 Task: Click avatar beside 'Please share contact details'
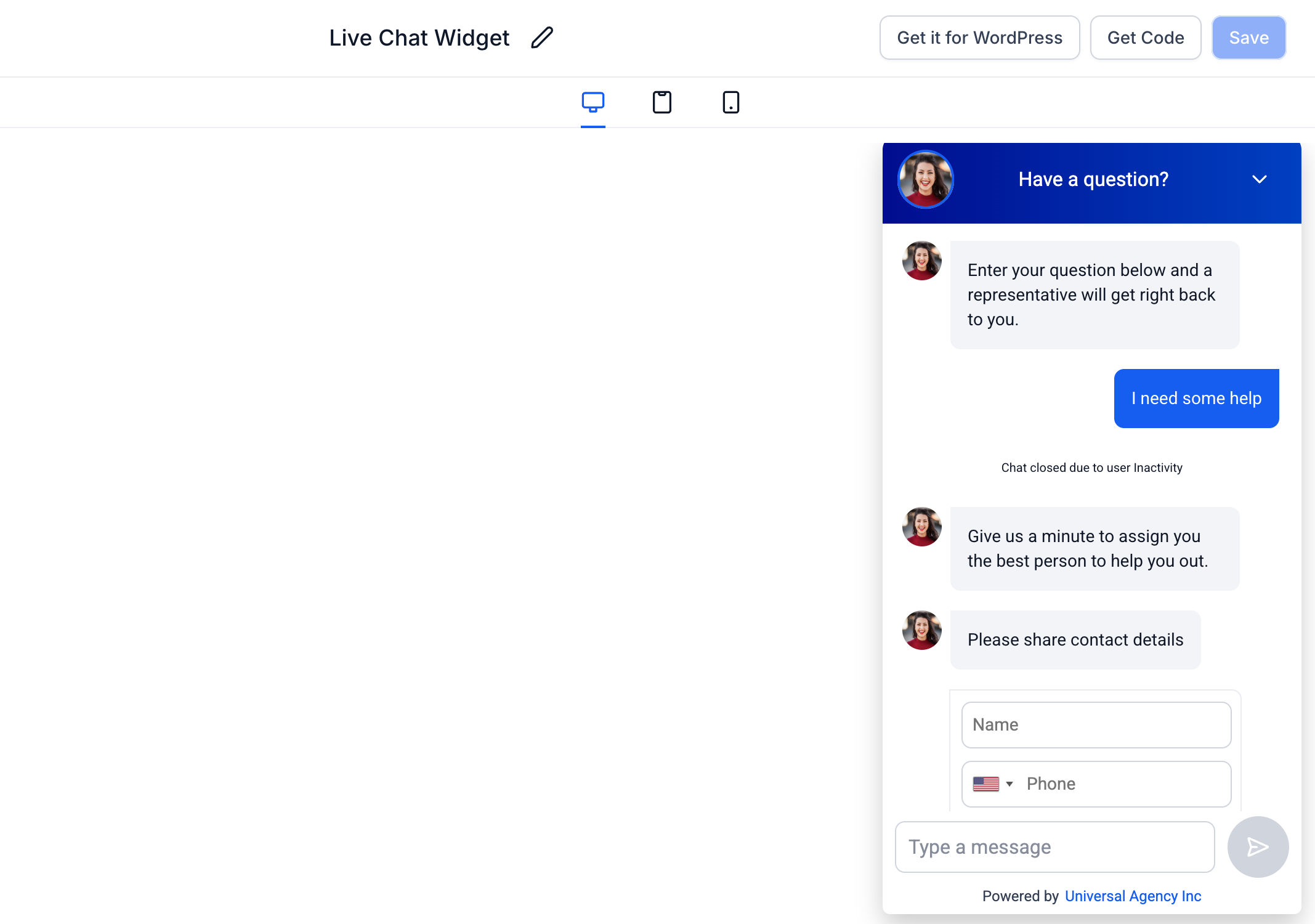pos(922,630)
